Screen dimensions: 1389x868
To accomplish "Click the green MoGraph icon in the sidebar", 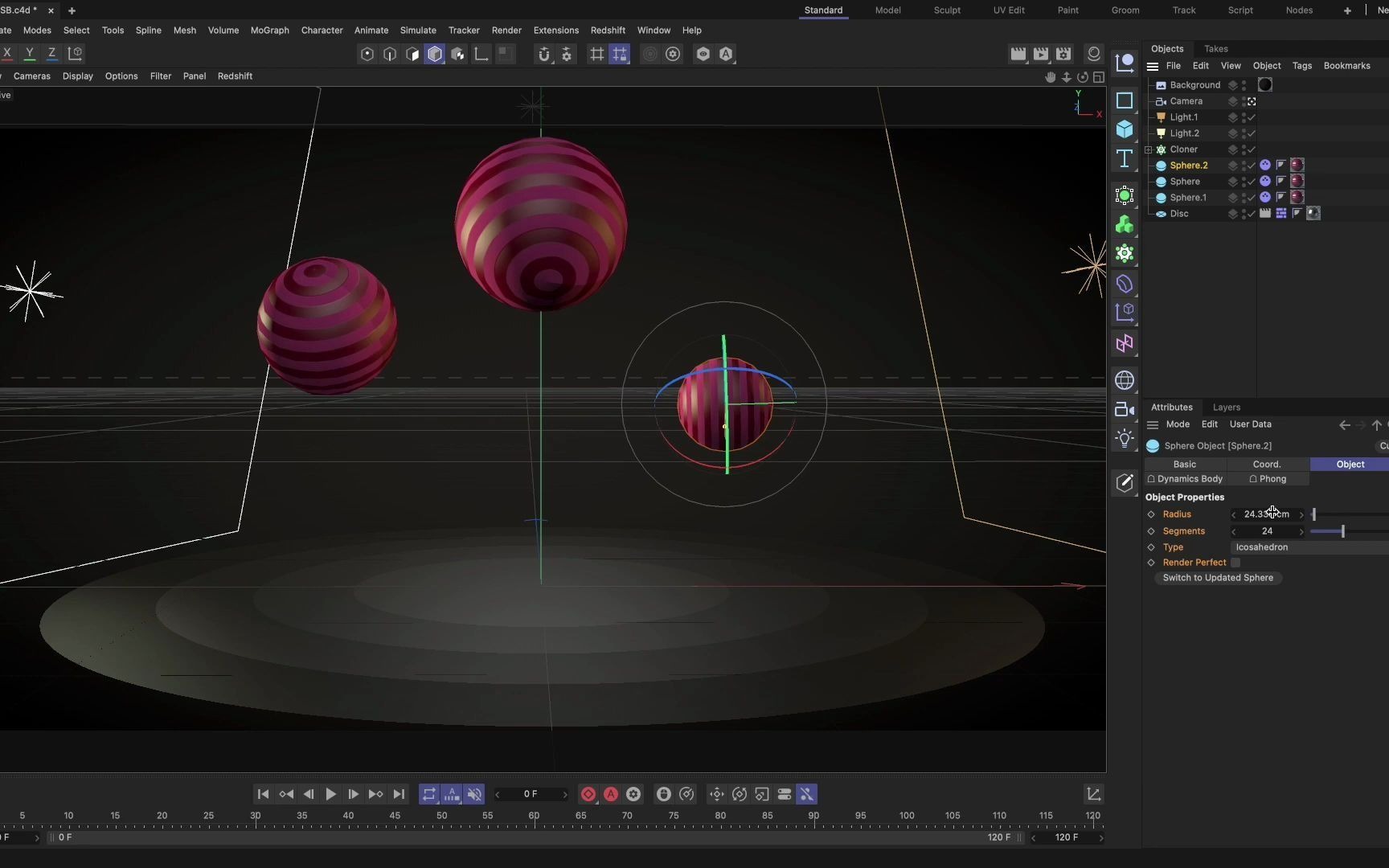I will point(1125,225).
